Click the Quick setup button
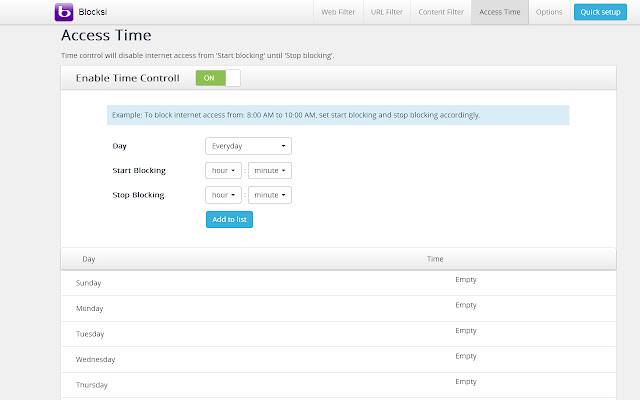Screen dimensions: 640x400 tap(600, 12)
